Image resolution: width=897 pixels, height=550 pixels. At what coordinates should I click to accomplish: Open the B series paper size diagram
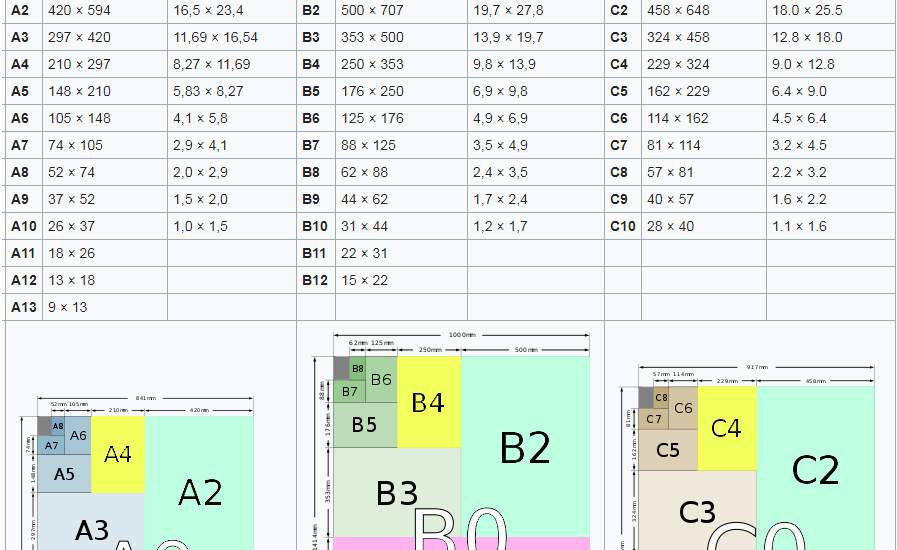click(x=451, y=440)
